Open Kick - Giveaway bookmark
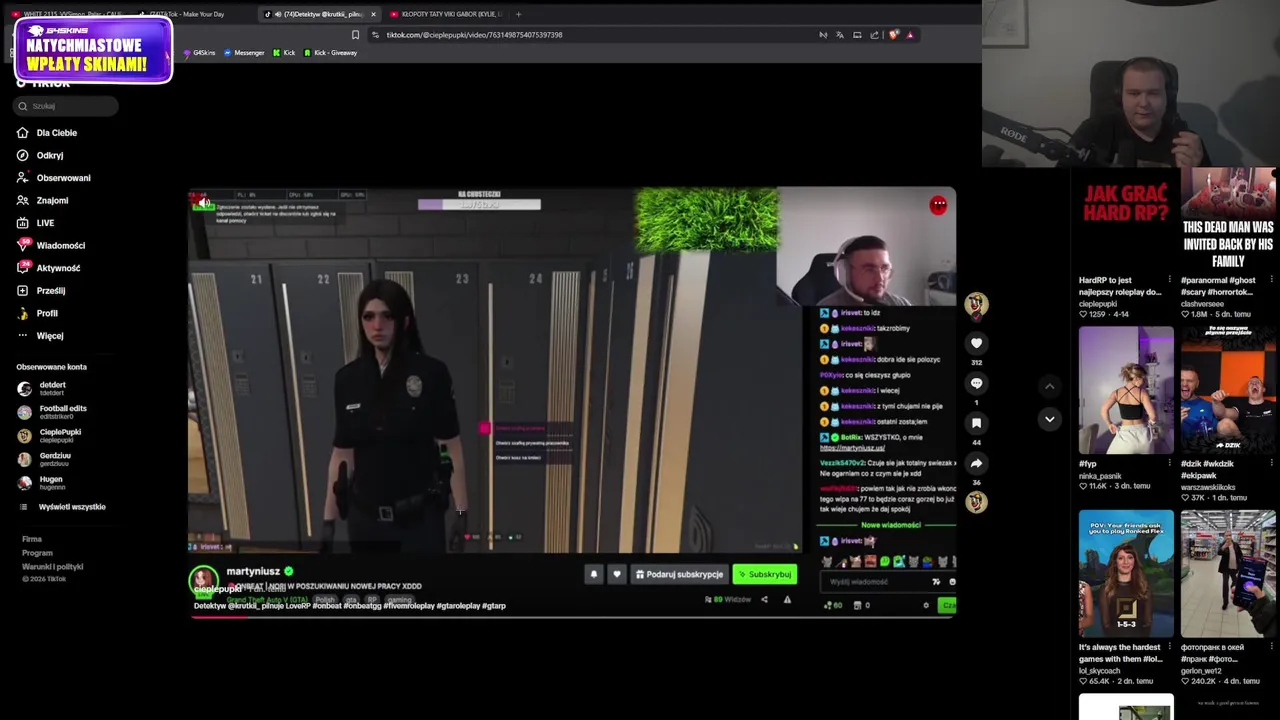The height and width of the screenshot is (720, 1280). pyautogui.click(x=330, y=53)
